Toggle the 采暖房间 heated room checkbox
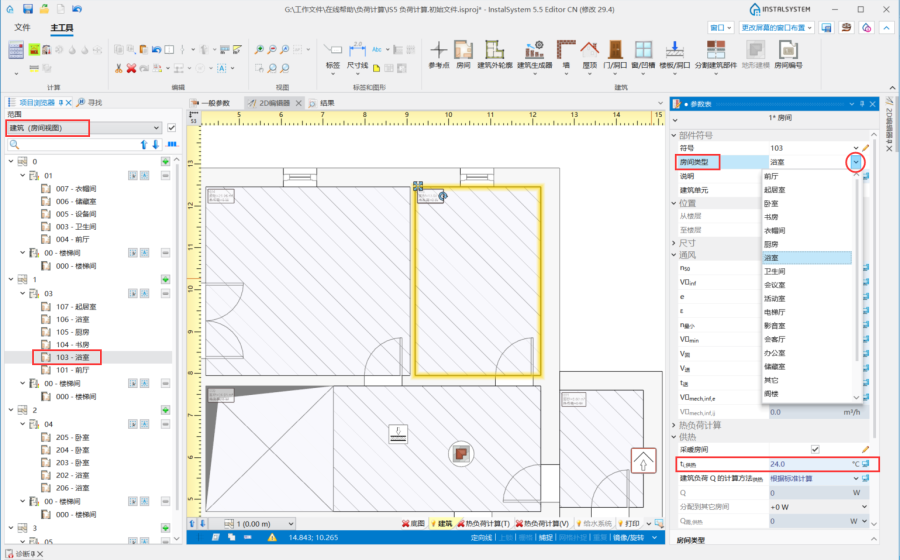Viewport: 900px width, 560px height. (x=815, y=449)
